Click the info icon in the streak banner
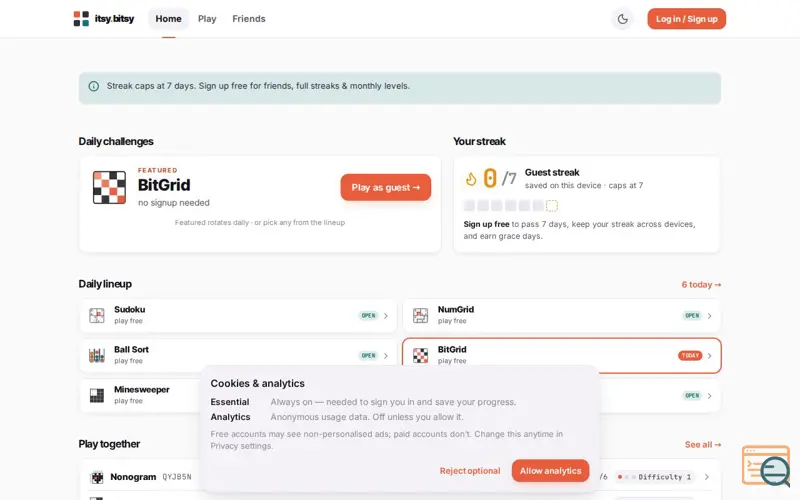This screenshot has height=500, width=800. (94, 86)
